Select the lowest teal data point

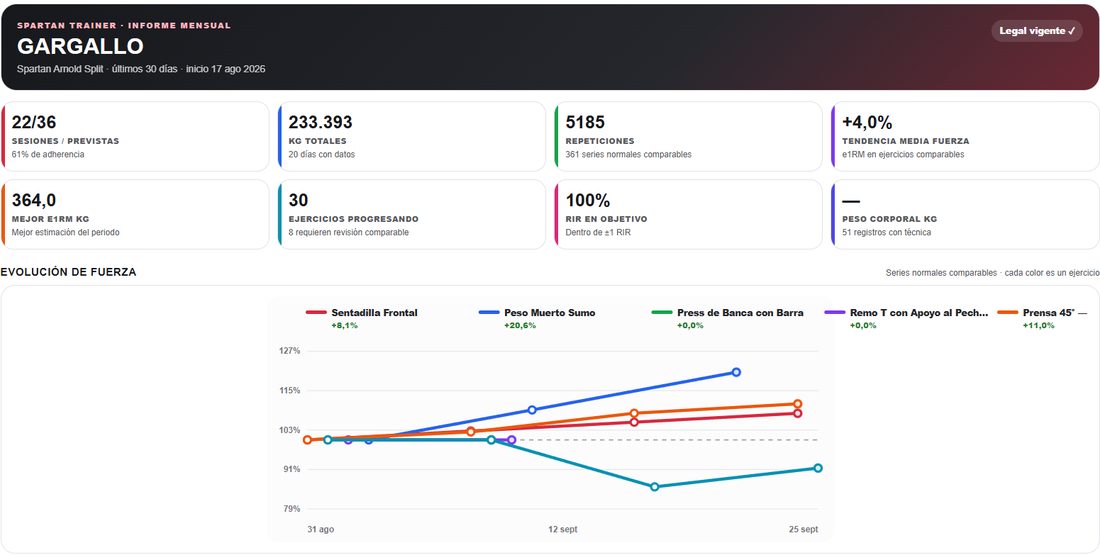tap(655, 486)
